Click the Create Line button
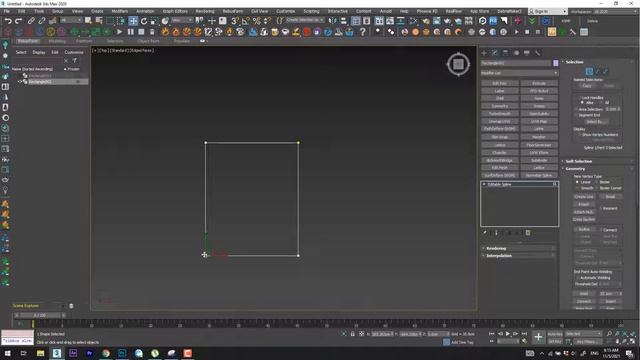640x360 pixels. pyautogui.click(x=584, y=197)
